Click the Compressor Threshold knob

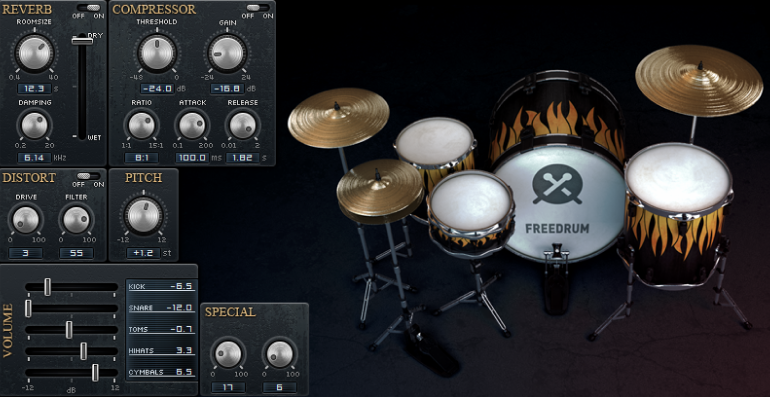click(x=157, y=52)
